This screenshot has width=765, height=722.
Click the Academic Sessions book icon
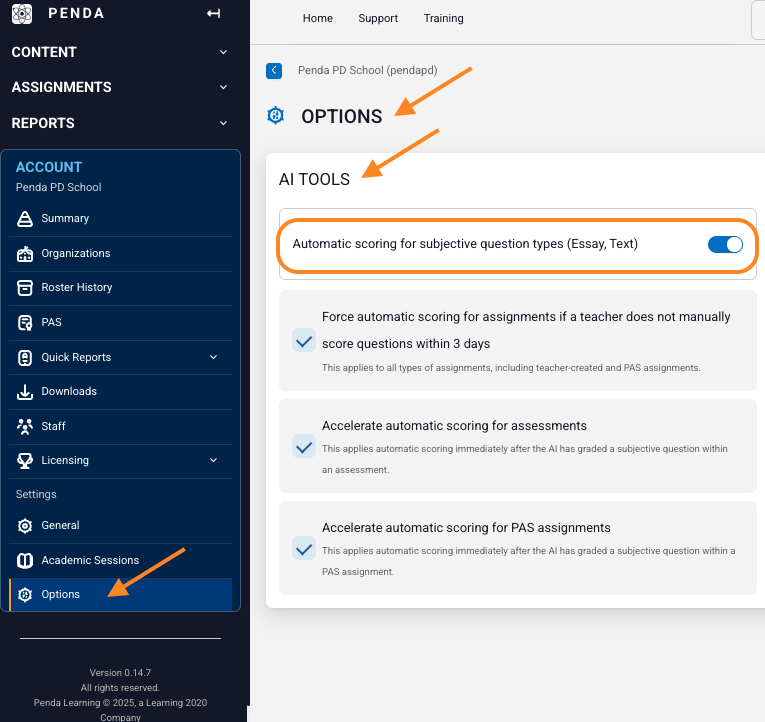(x=25, y=561)
